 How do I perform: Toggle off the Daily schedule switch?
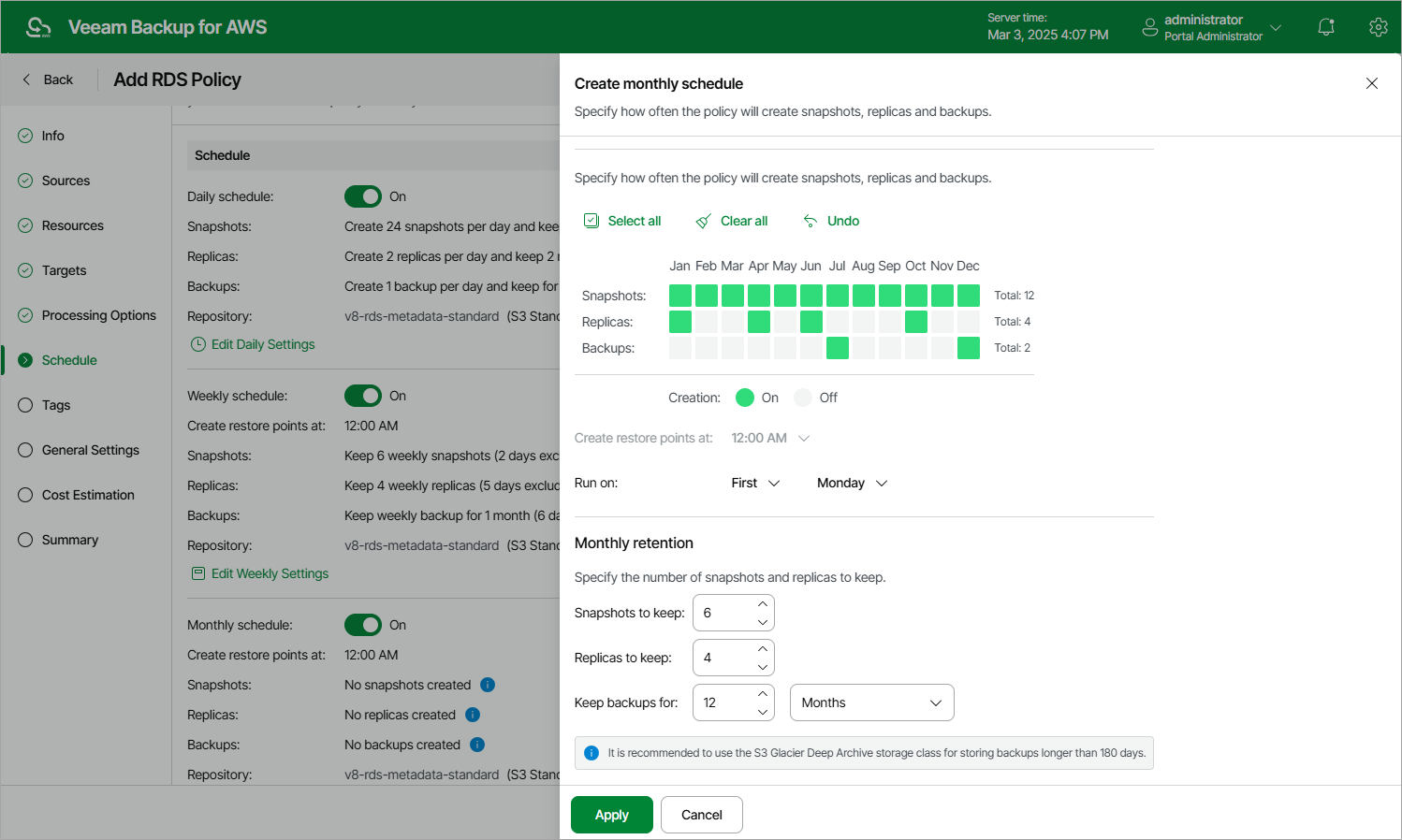(363, 196)
